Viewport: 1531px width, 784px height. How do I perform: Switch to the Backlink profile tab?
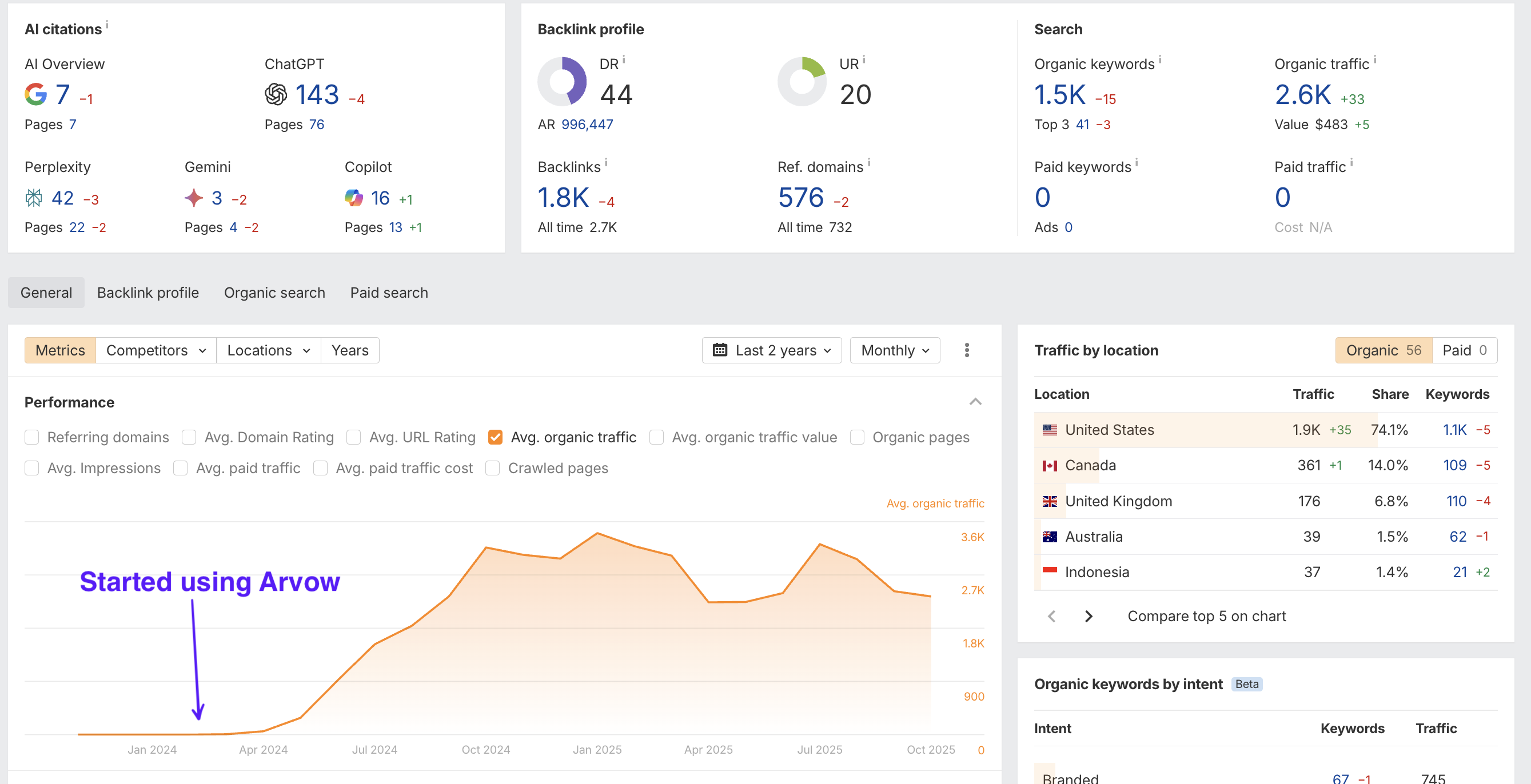[x=148, y=293]
